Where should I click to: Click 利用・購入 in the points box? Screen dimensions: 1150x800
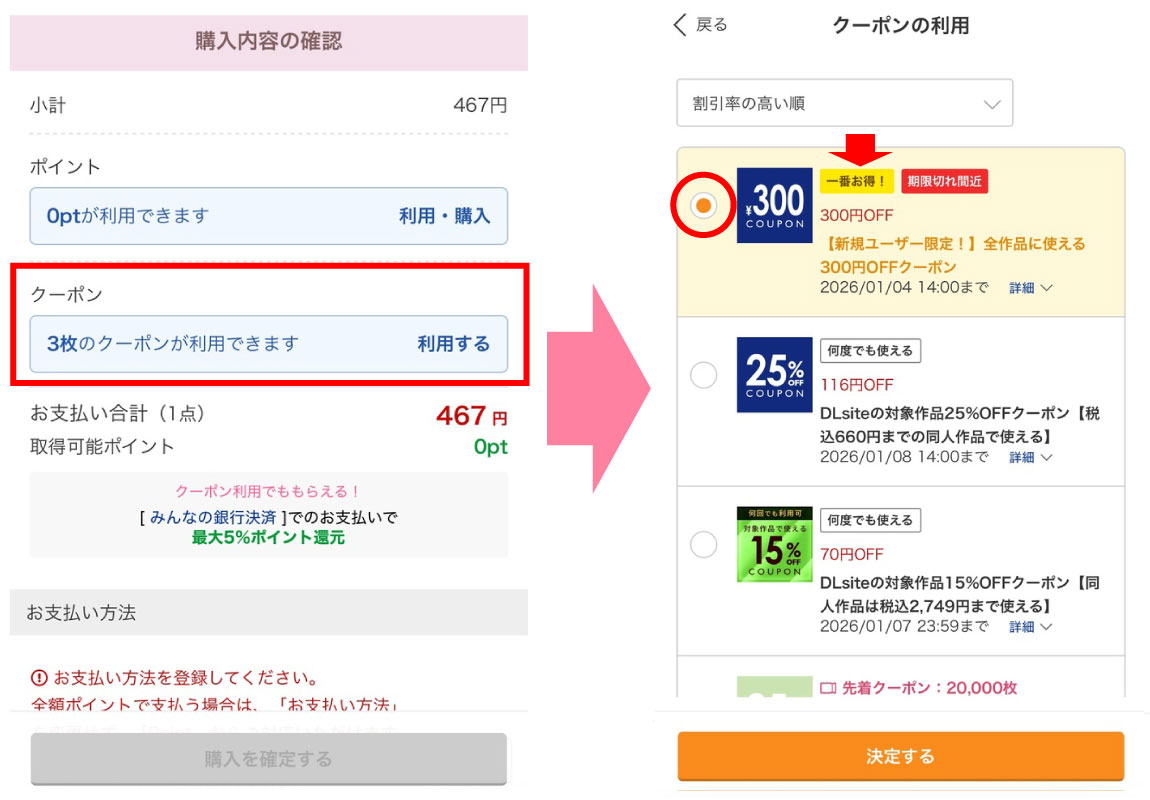pyautogui.click(x=444, y=216)
